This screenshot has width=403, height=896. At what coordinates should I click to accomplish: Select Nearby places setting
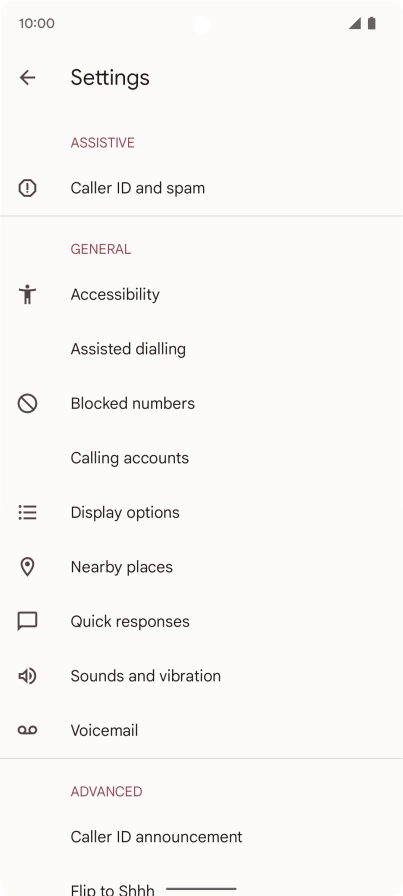(x=201, y=567)
